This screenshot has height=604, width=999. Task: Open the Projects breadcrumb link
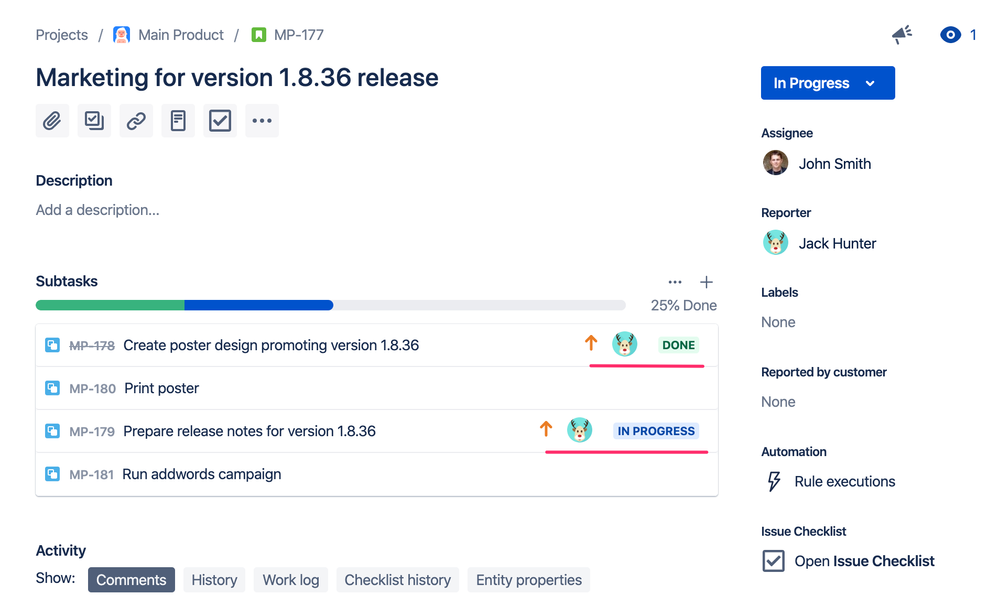(x=61, y=34)
